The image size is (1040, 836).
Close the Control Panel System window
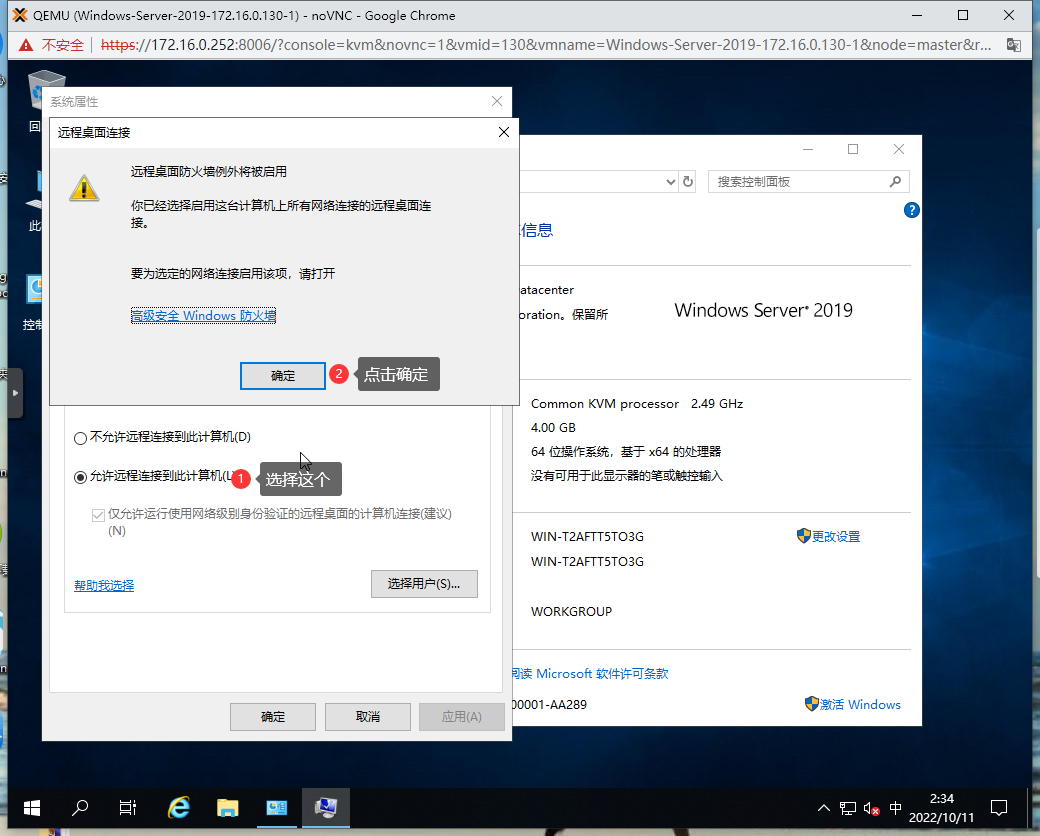pos(899,149)
